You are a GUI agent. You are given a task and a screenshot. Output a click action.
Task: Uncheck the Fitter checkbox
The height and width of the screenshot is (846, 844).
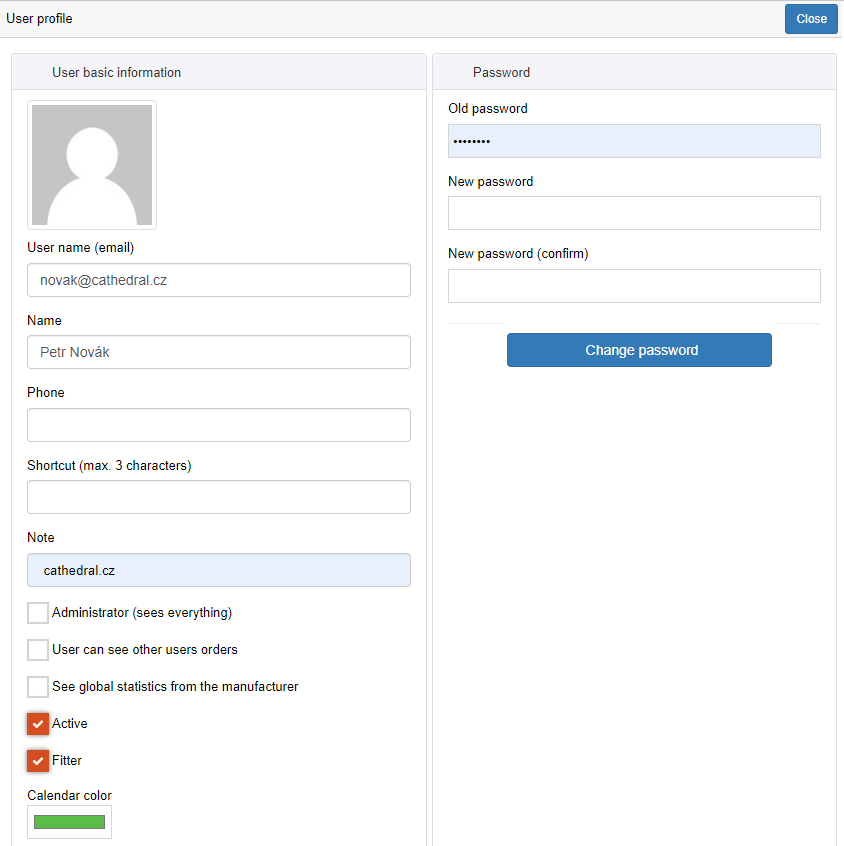point(38,761)
